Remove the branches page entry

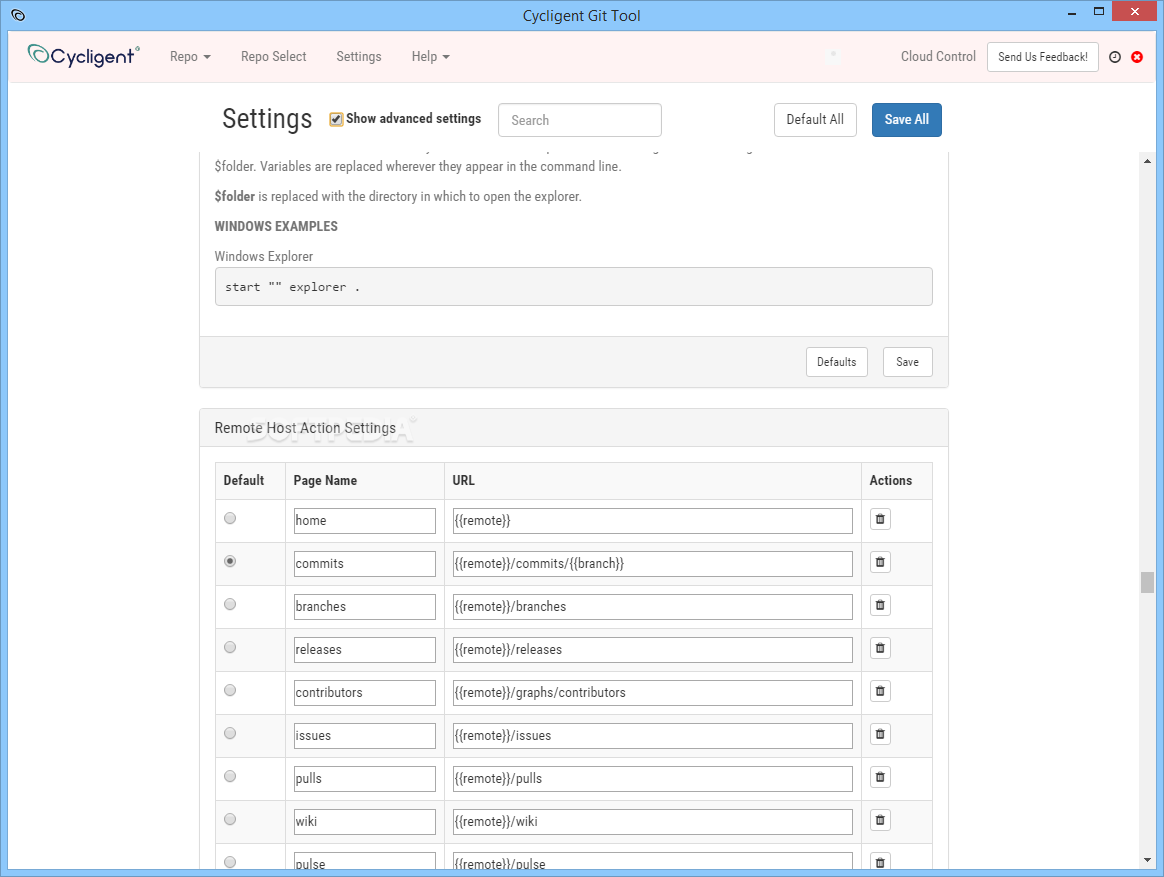click(880, 605)
